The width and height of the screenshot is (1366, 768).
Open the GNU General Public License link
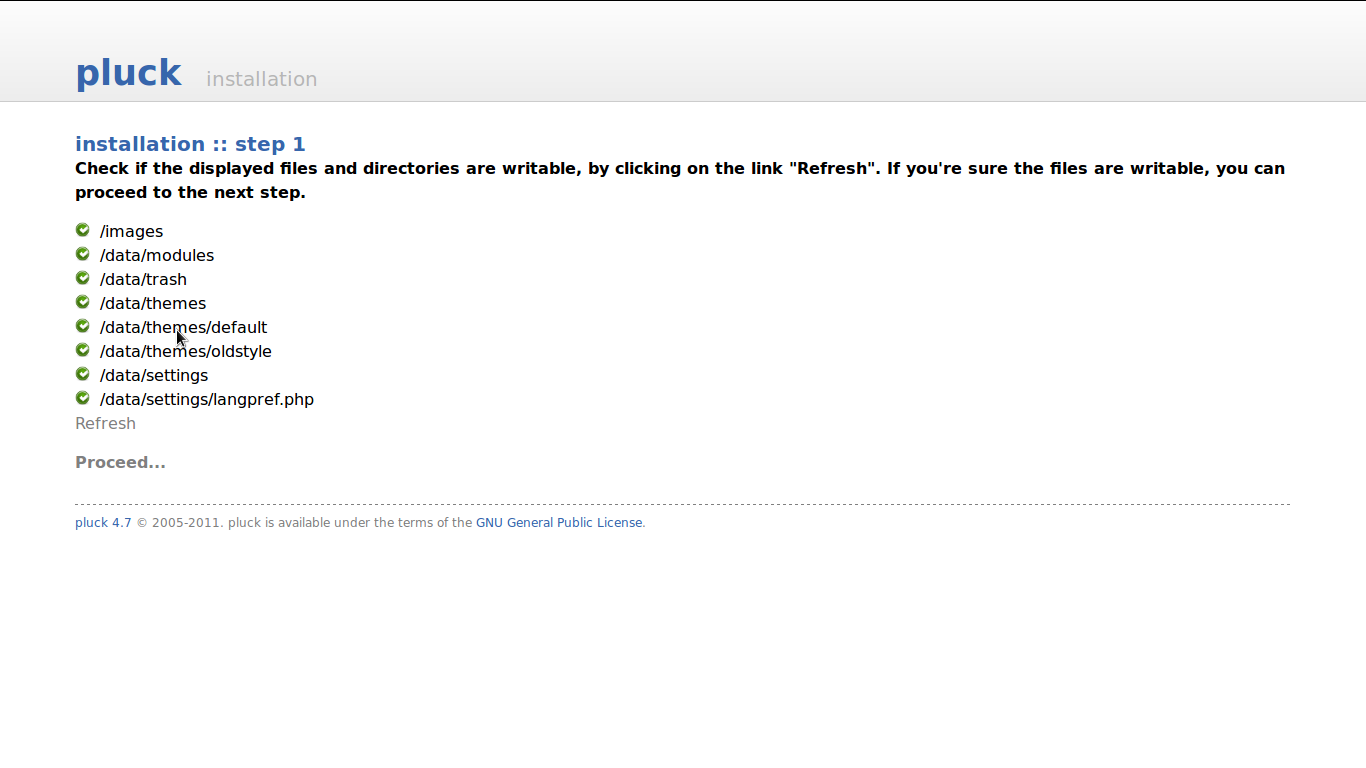point(559,523)
